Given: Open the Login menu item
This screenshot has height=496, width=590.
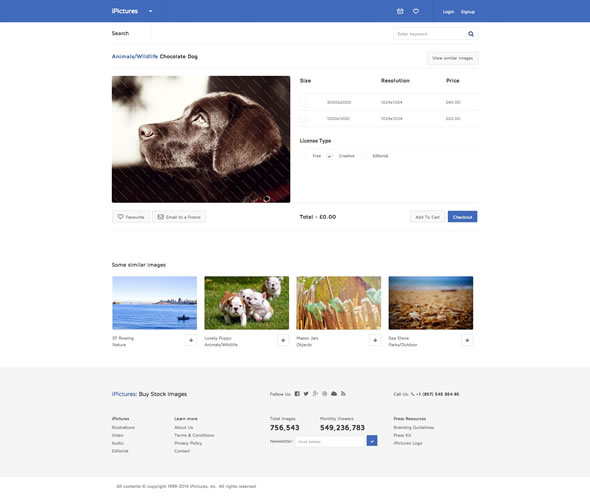Looking at the screenshot, I should pyautogui.click(x=448, y=12).
